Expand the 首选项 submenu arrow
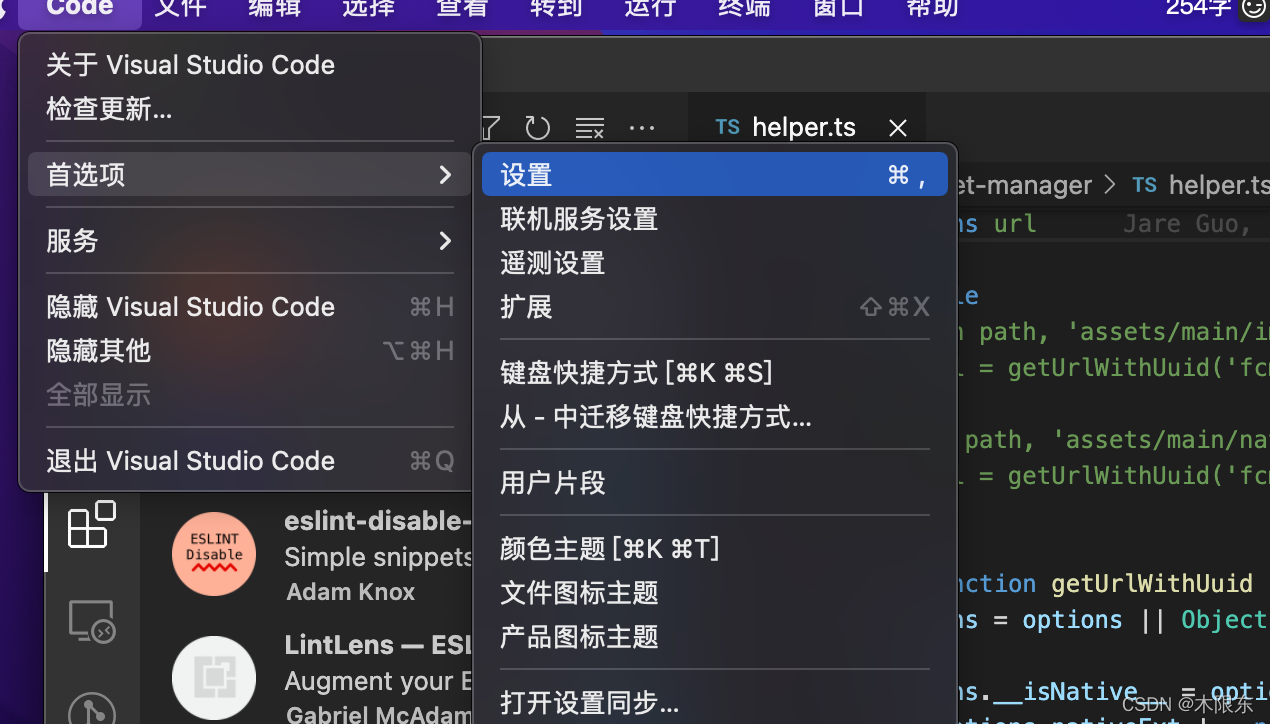Viewport: 1270px width, 724px height. coord(445,175)
